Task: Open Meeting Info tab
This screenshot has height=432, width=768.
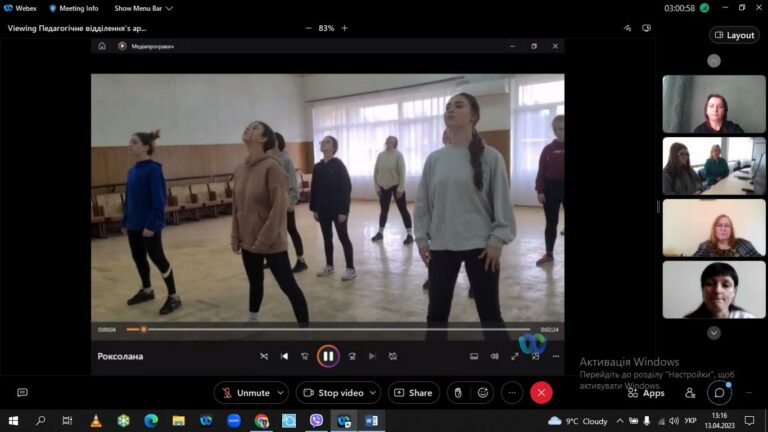Action: tap(74, 8)
